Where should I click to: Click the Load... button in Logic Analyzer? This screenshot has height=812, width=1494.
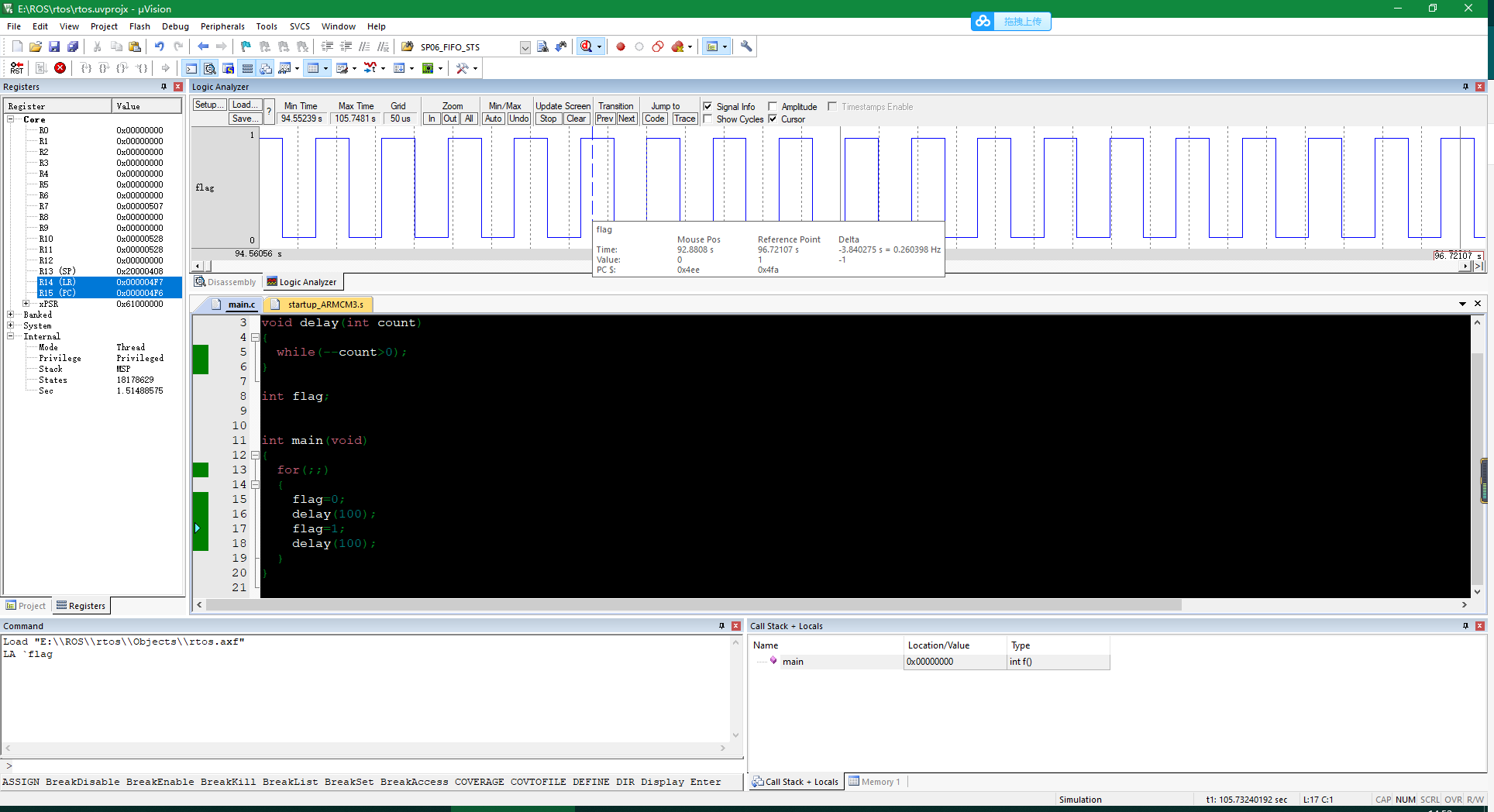click(x=246, y=105)
